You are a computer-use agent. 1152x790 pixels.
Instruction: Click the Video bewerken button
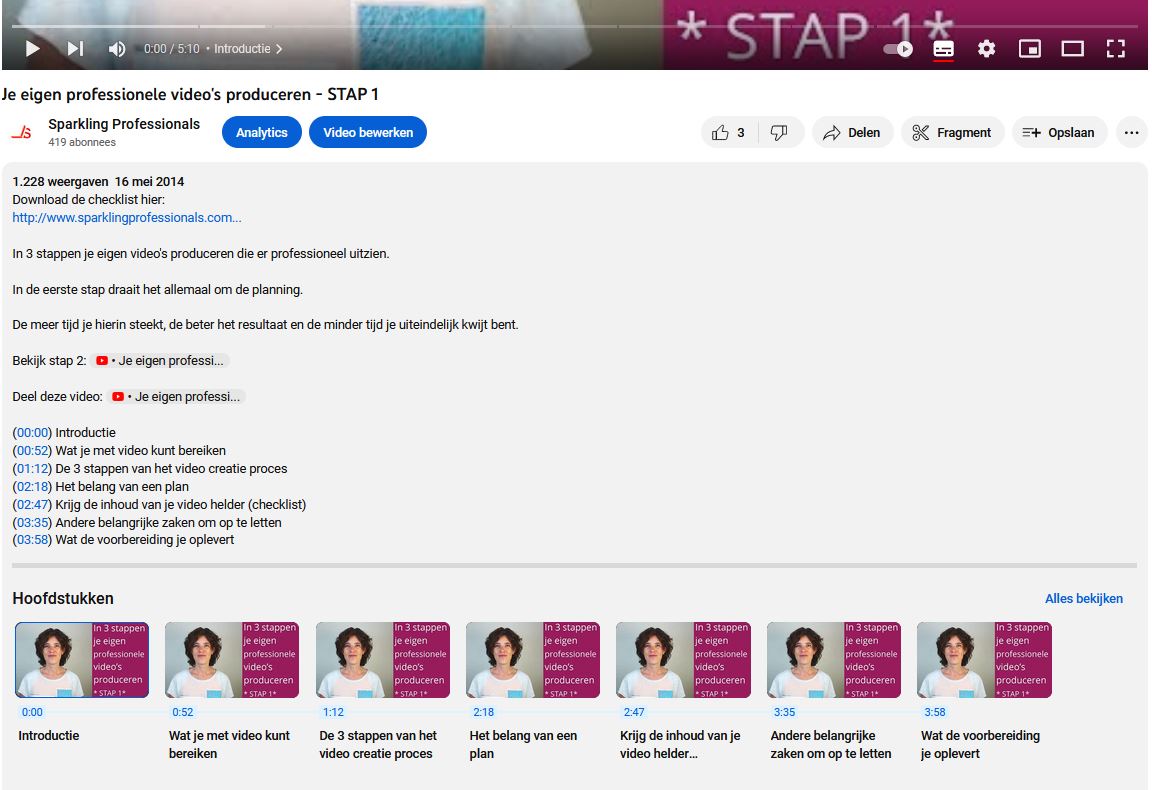[368, 132]
